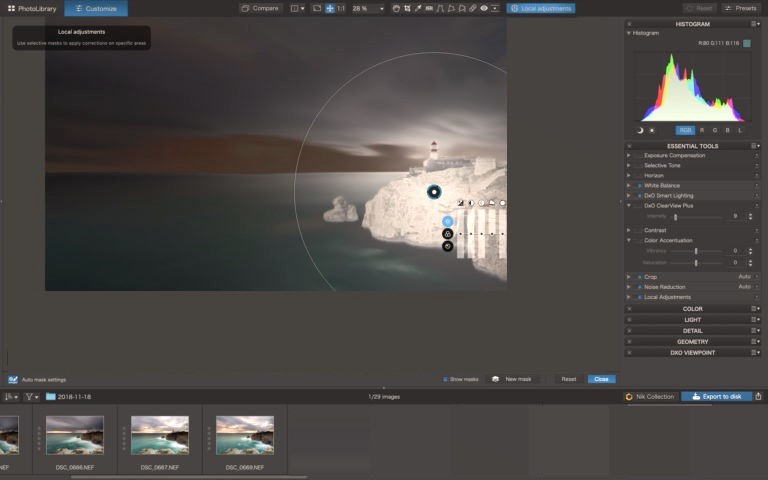The image size is (768, 480).
Task: Expand the Horizon panel
Action: point(628,175)
